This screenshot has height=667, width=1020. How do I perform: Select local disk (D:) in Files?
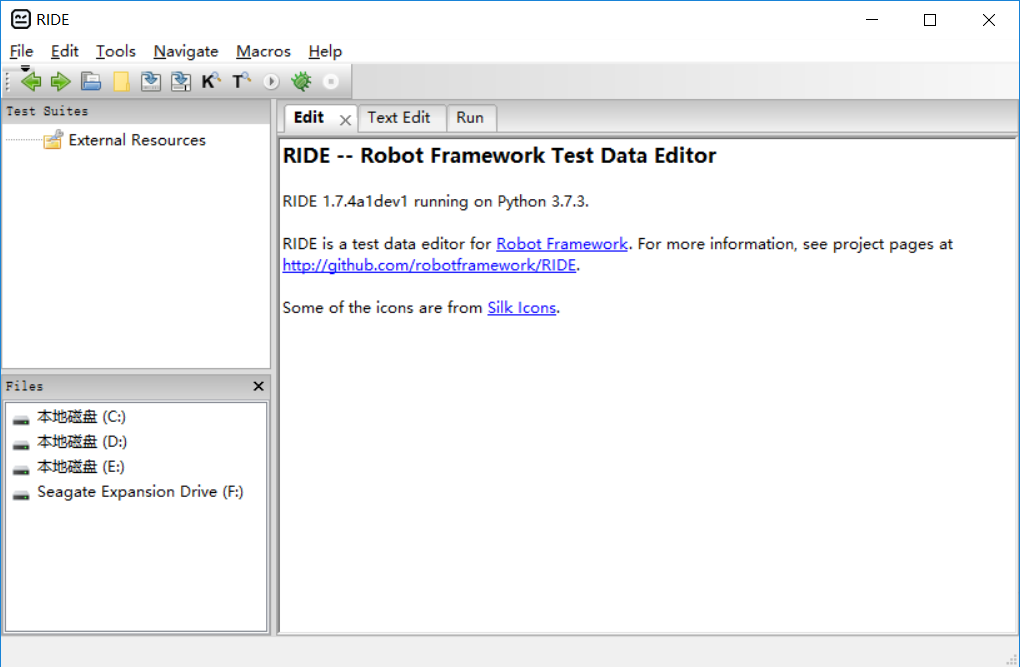[x=82, y=442]
